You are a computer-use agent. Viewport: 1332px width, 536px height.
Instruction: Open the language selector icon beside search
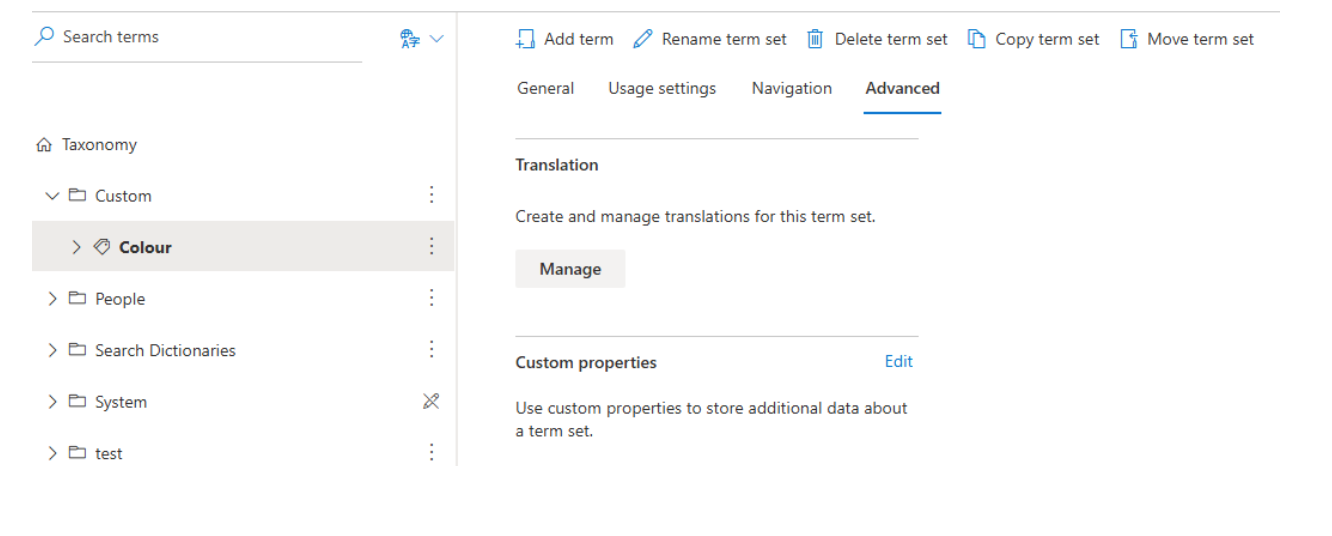pos(421,39)
